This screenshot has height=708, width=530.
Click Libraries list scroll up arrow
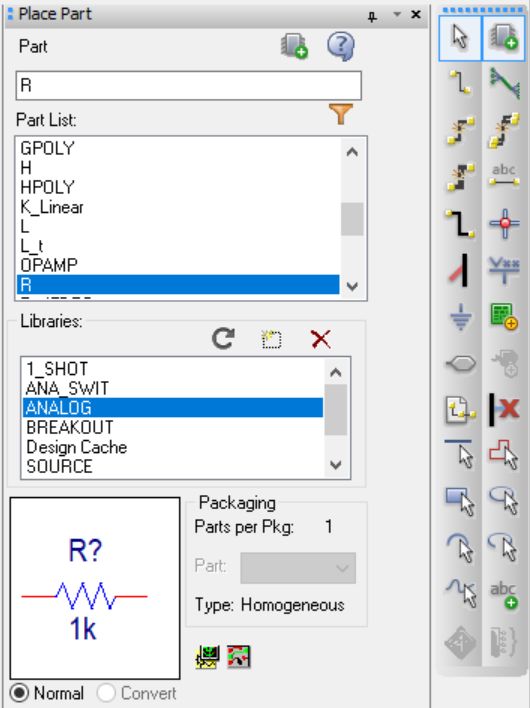click(x=335, y=373)
